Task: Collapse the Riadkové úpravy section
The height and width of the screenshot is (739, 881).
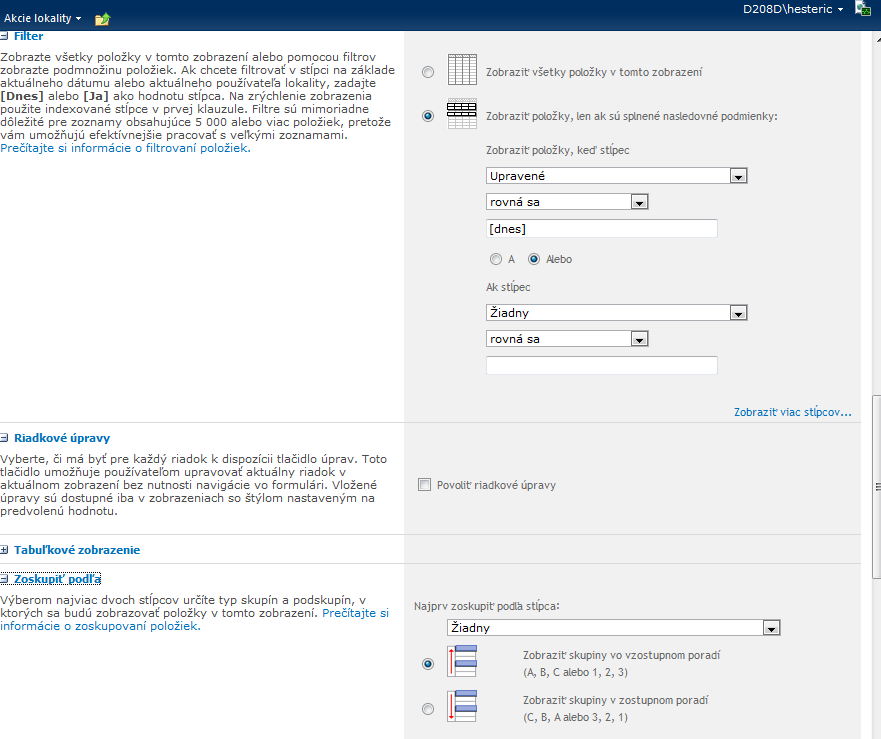Action: coord(4,438)
